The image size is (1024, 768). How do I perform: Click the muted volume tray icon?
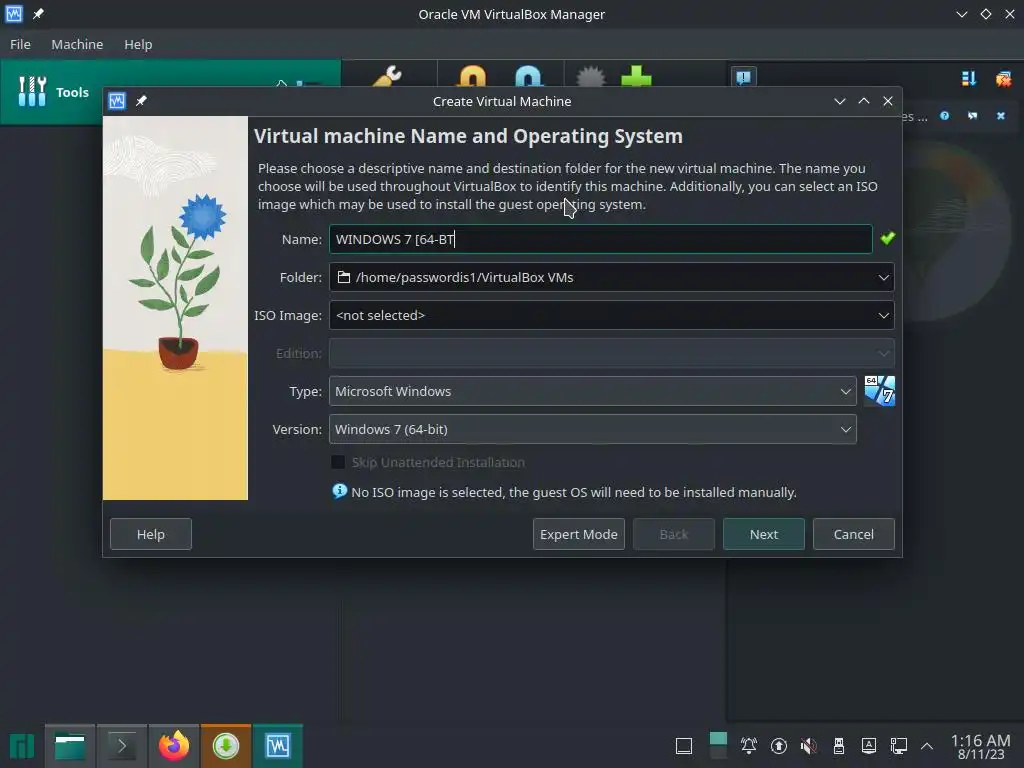click(x=808, y=746)
